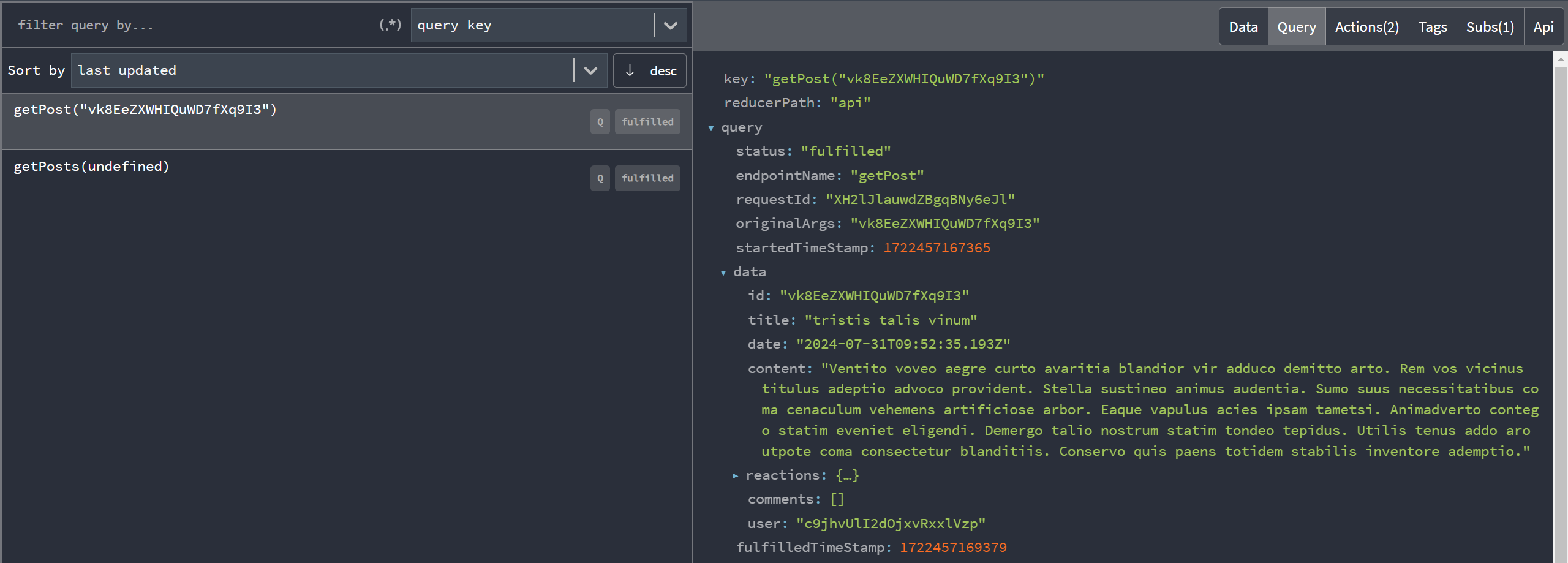This screenshot has width=1568, height=563.
Task: Open the Tags tab
Action: pyautogui.click(x=1432, y=26)
